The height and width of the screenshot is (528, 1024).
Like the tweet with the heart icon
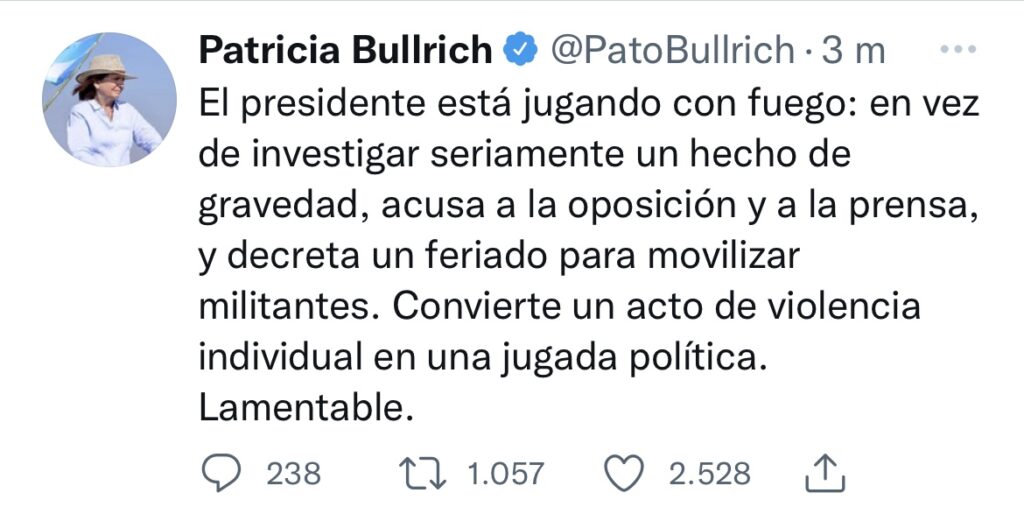point(627,472)
